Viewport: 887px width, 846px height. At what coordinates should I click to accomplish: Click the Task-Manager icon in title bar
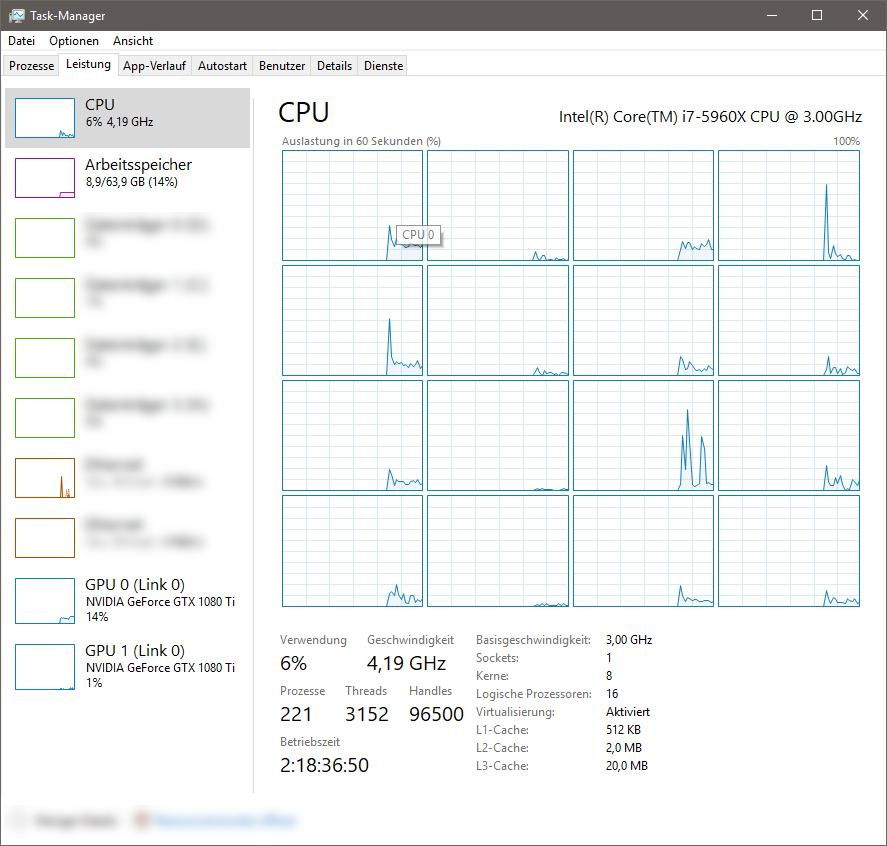pos(16,16)
